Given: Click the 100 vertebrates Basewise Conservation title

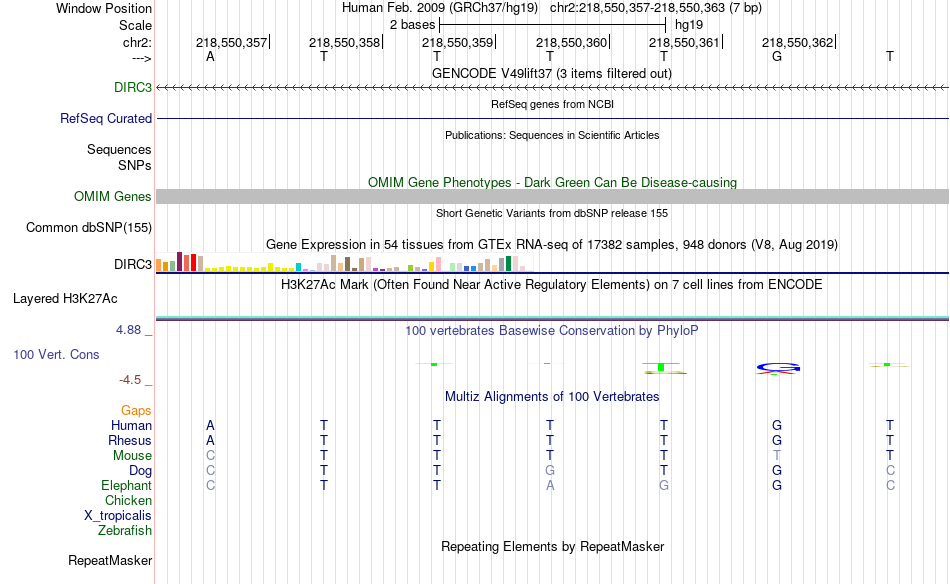Looking at the screenshot, I should click(x=552, y=331).
